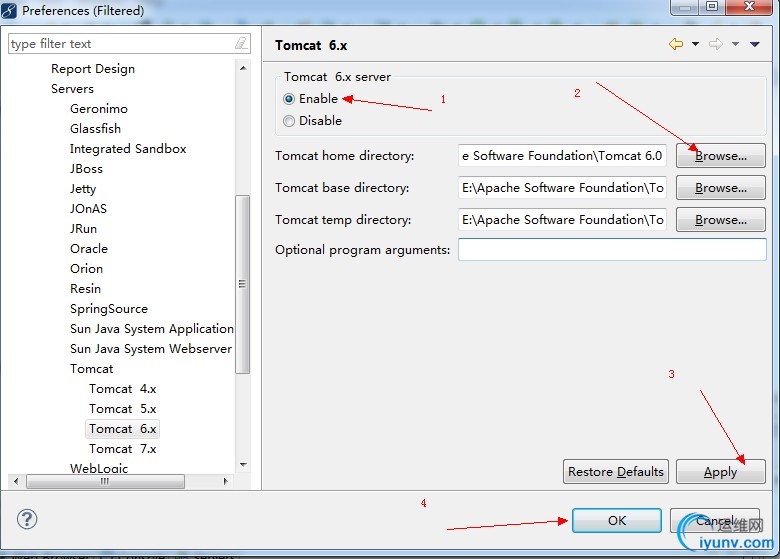The height and width of the screenshot is (559, 780).
Task: Click the horizontal scroll right arrow
Action: point(225,481)
